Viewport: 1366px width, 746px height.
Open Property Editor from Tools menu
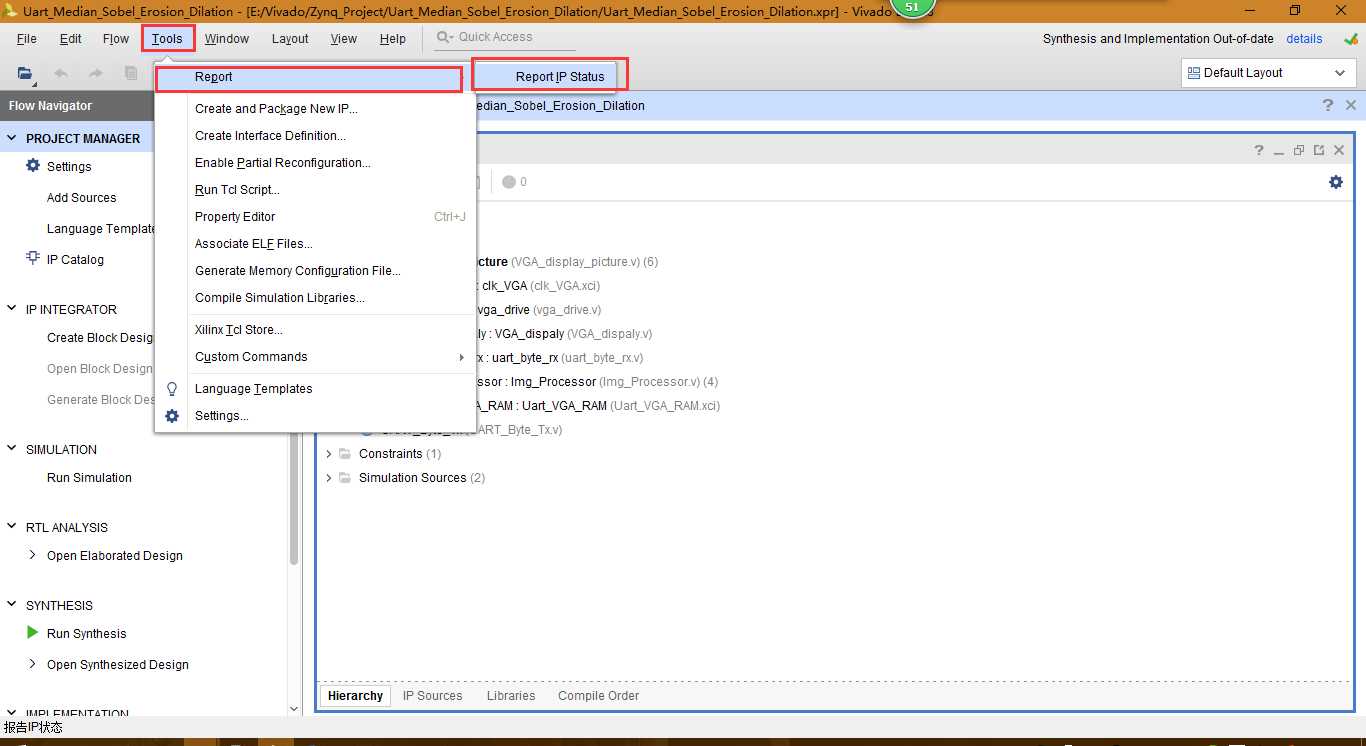(x=315, y=217)
